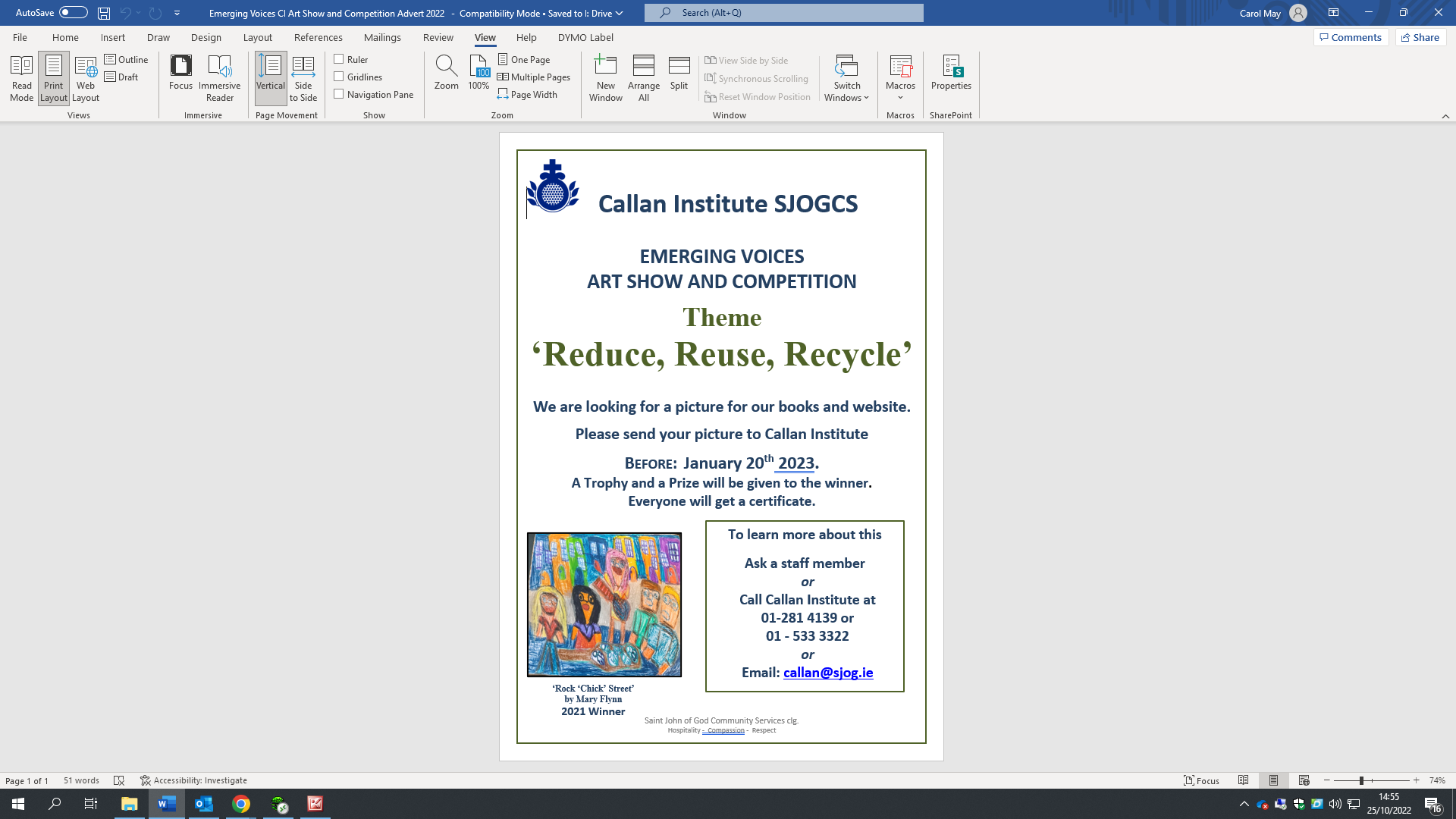Image resolution: width=1456 pixels, height=819 pixels.
Task: Redo the last action
Action: [155, 13]
